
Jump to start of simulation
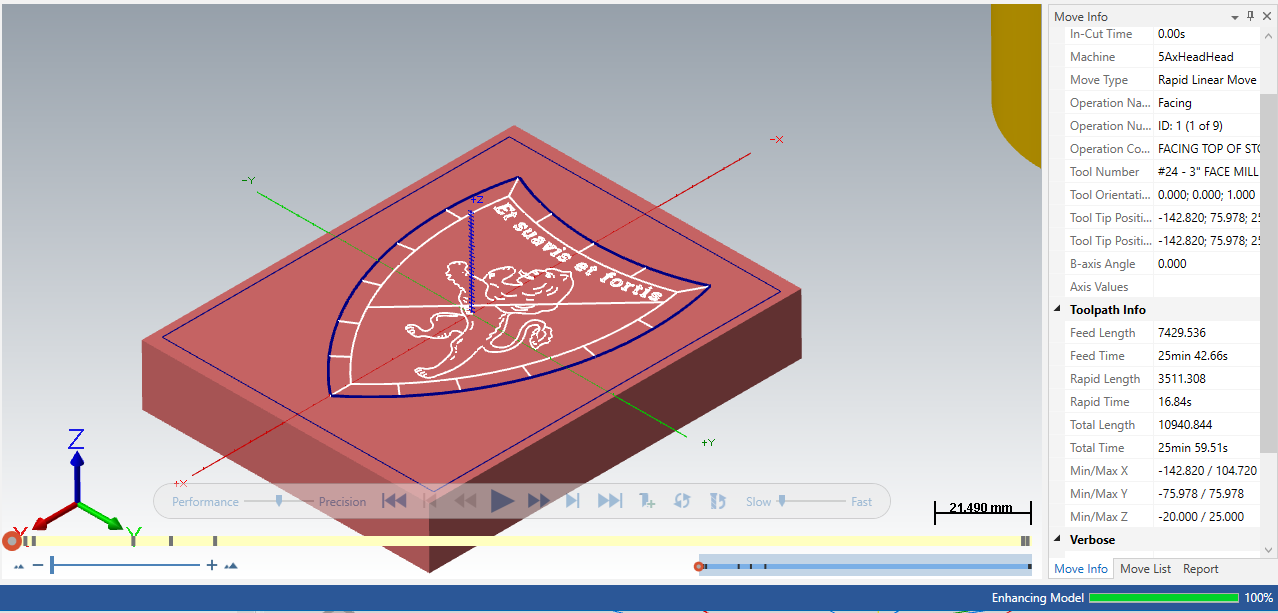(x=394, y=501)
